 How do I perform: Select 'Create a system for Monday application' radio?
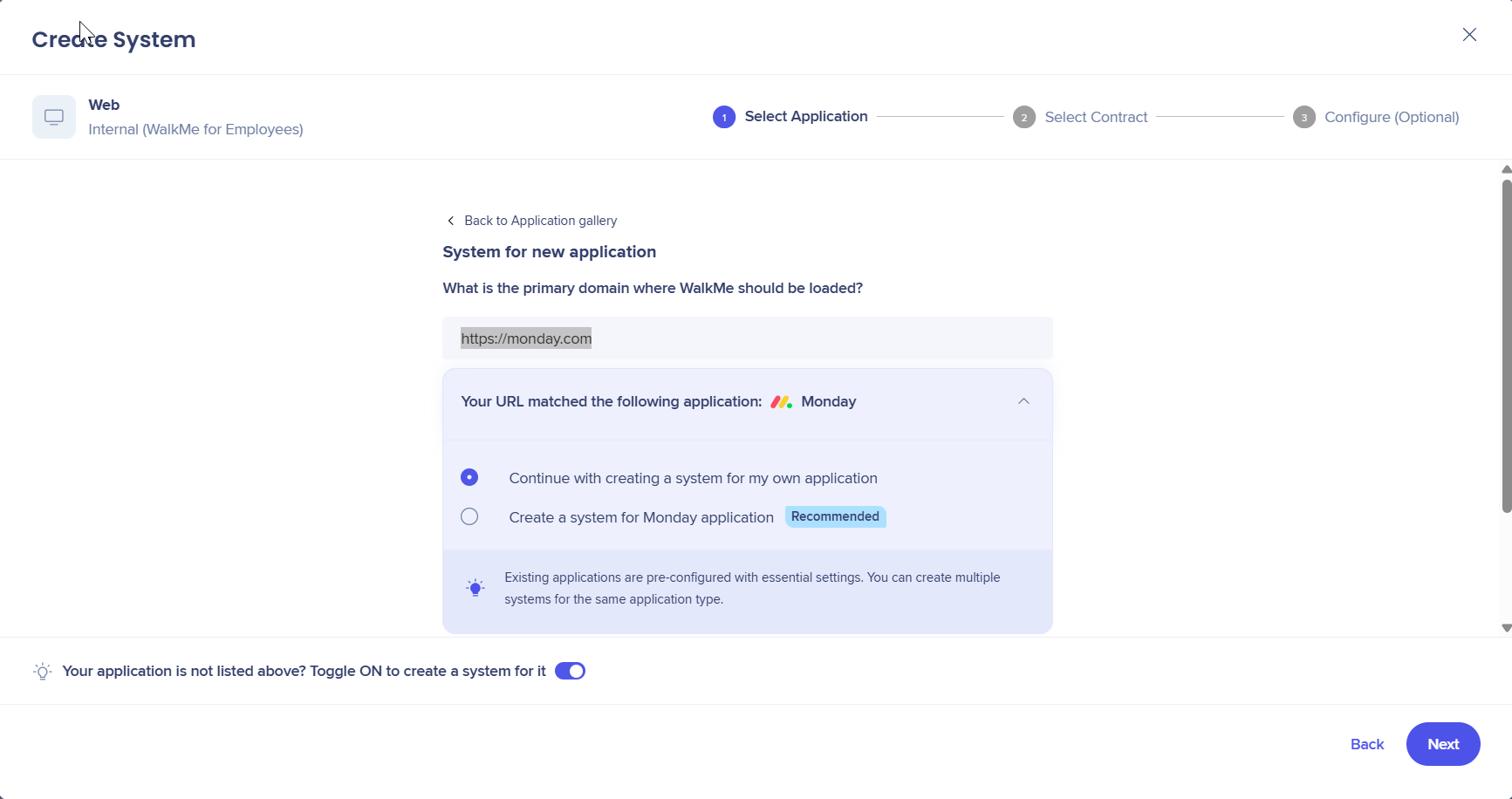469,516
